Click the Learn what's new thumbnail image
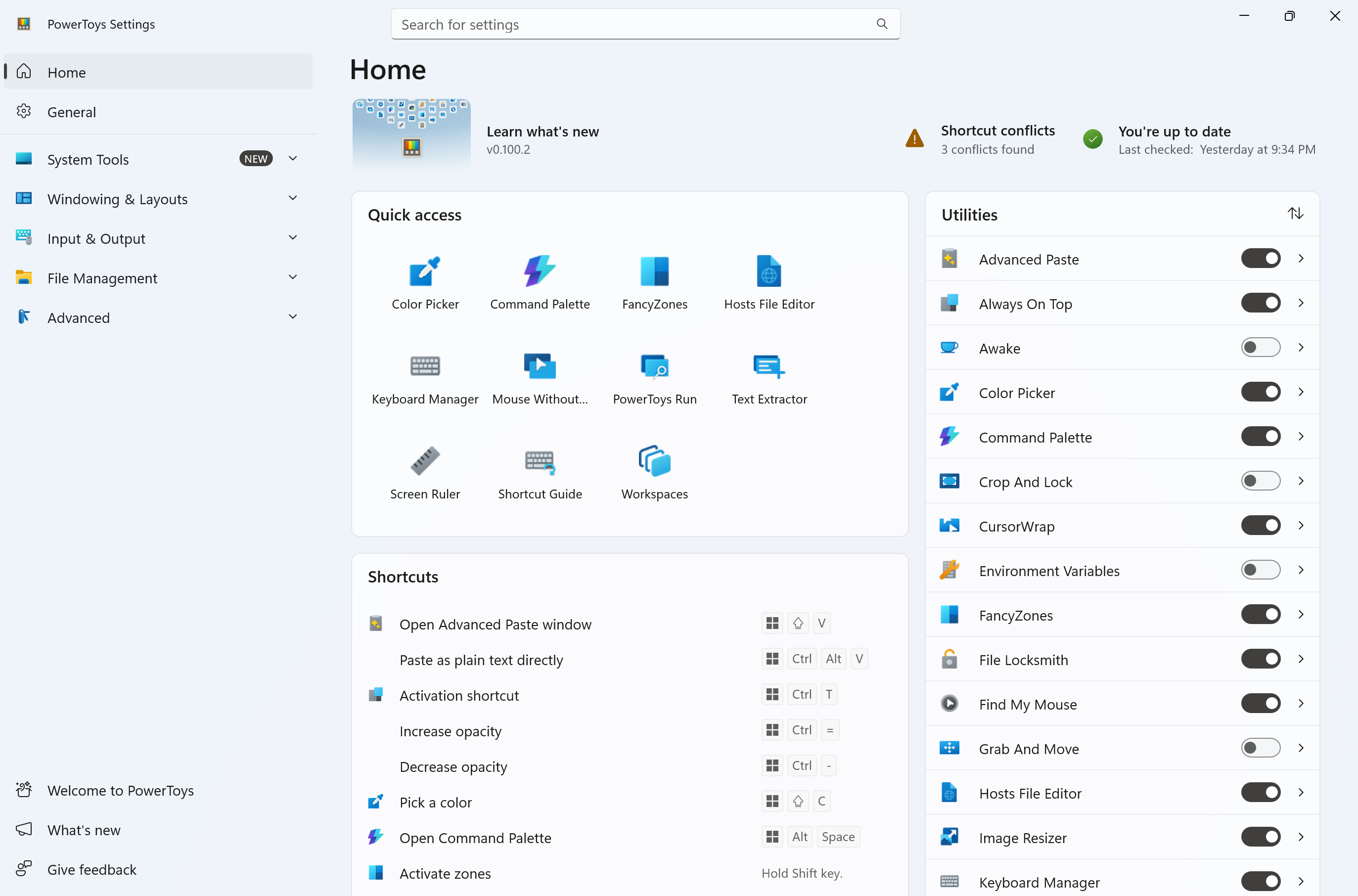The image size is (1358, 896). [411, 135]
